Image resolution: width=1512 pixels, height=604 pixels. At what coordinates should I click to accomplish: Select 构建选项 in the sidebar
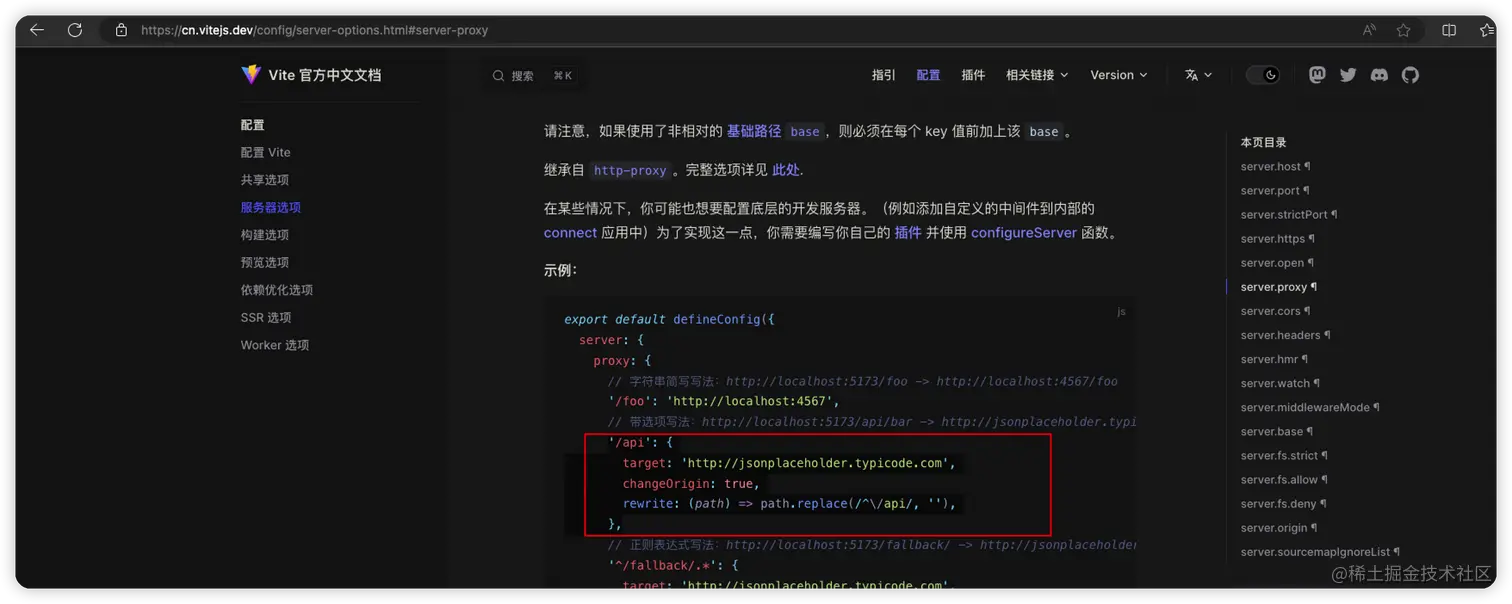265,235
